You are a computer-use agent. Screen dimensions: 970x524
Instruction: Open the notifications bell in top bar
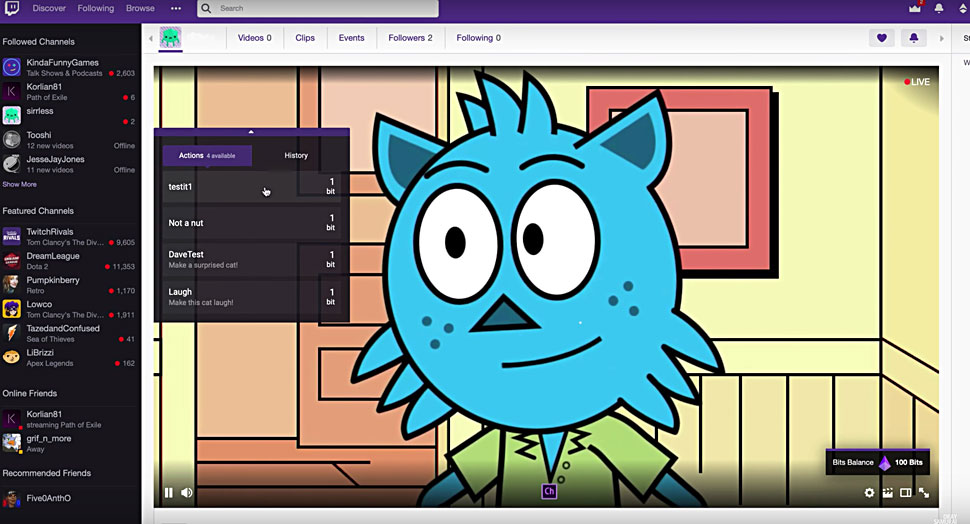(939, 8)
